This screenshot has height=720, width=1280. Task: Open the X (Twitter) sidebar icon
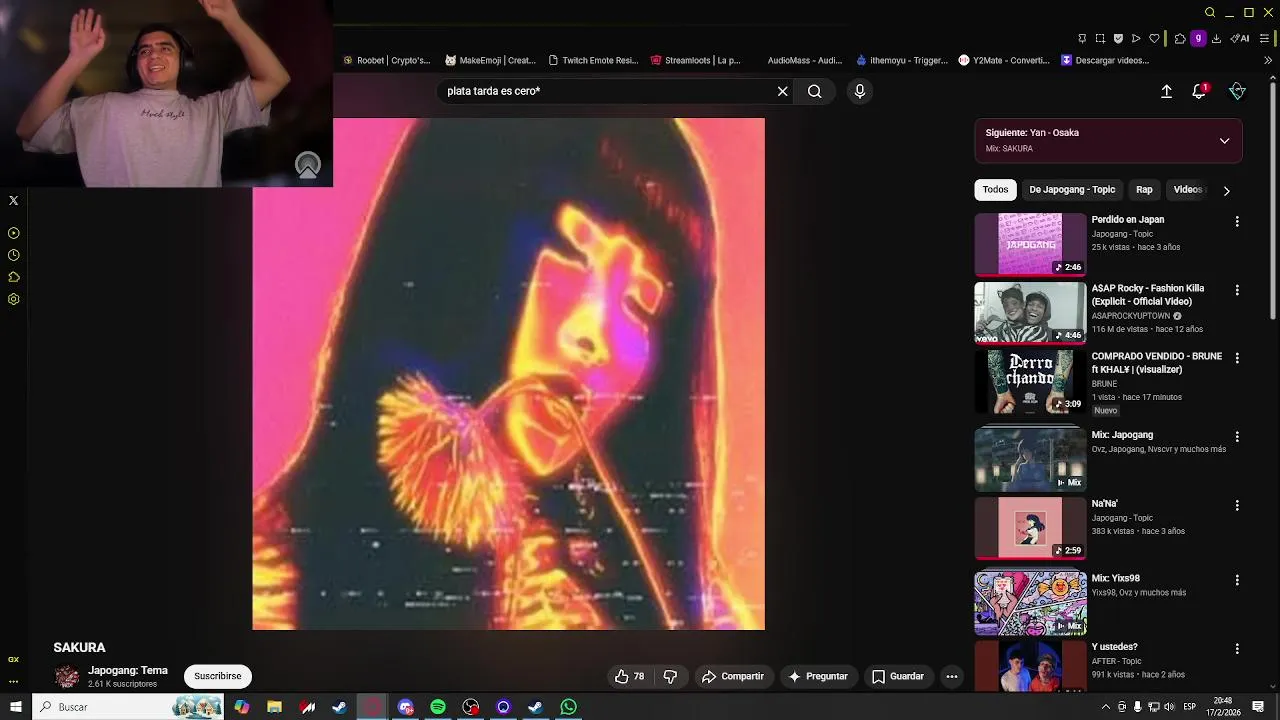point(13,201)
